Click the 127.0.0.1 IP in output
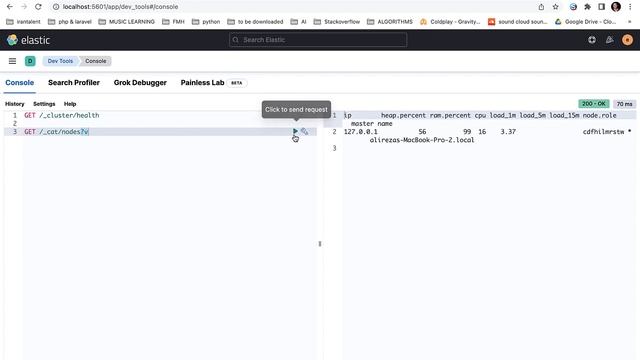 pos(360,132)
